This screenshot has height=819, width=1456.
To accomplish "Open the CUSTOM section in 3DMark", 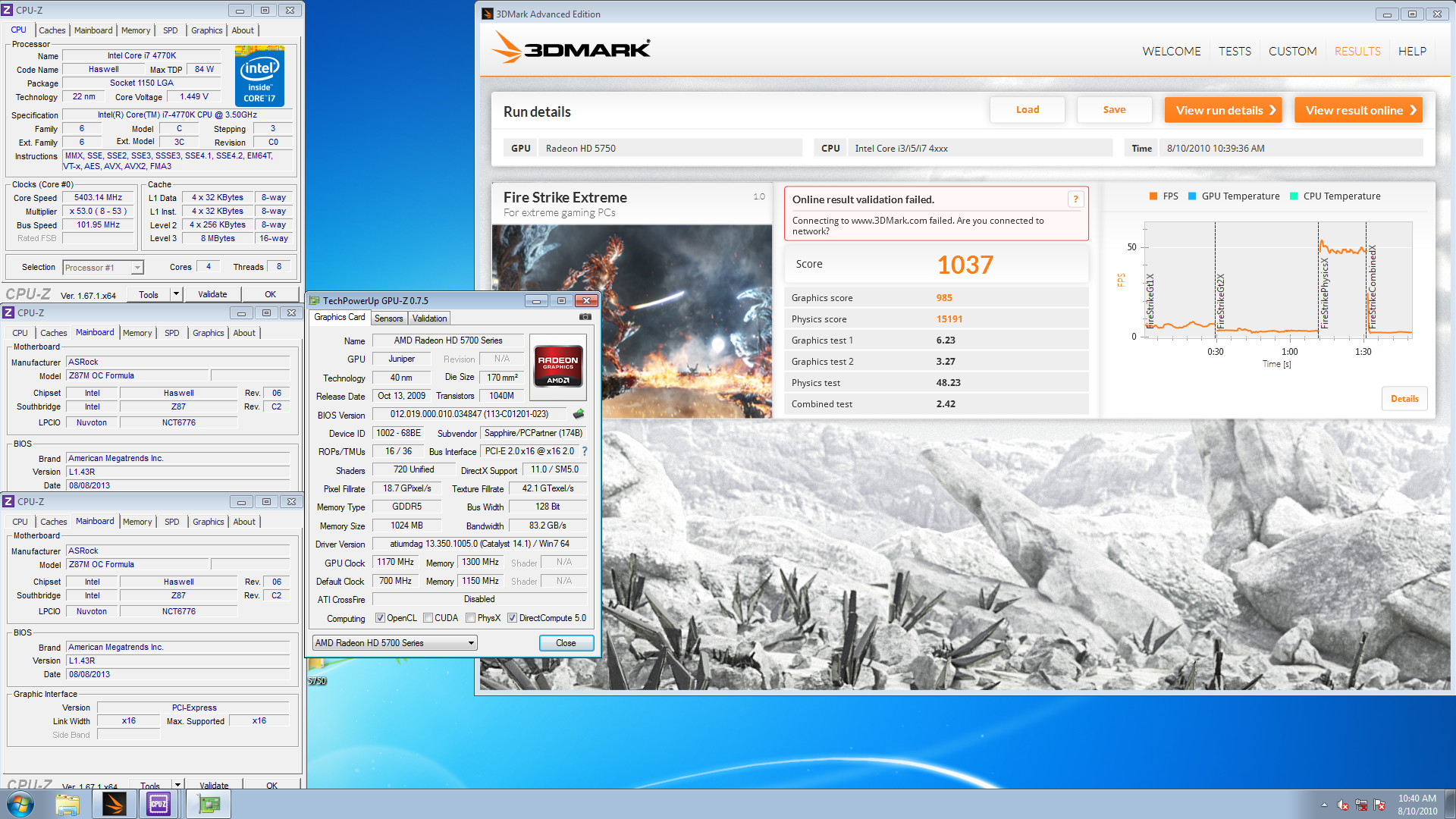I will pos(1292,51).
